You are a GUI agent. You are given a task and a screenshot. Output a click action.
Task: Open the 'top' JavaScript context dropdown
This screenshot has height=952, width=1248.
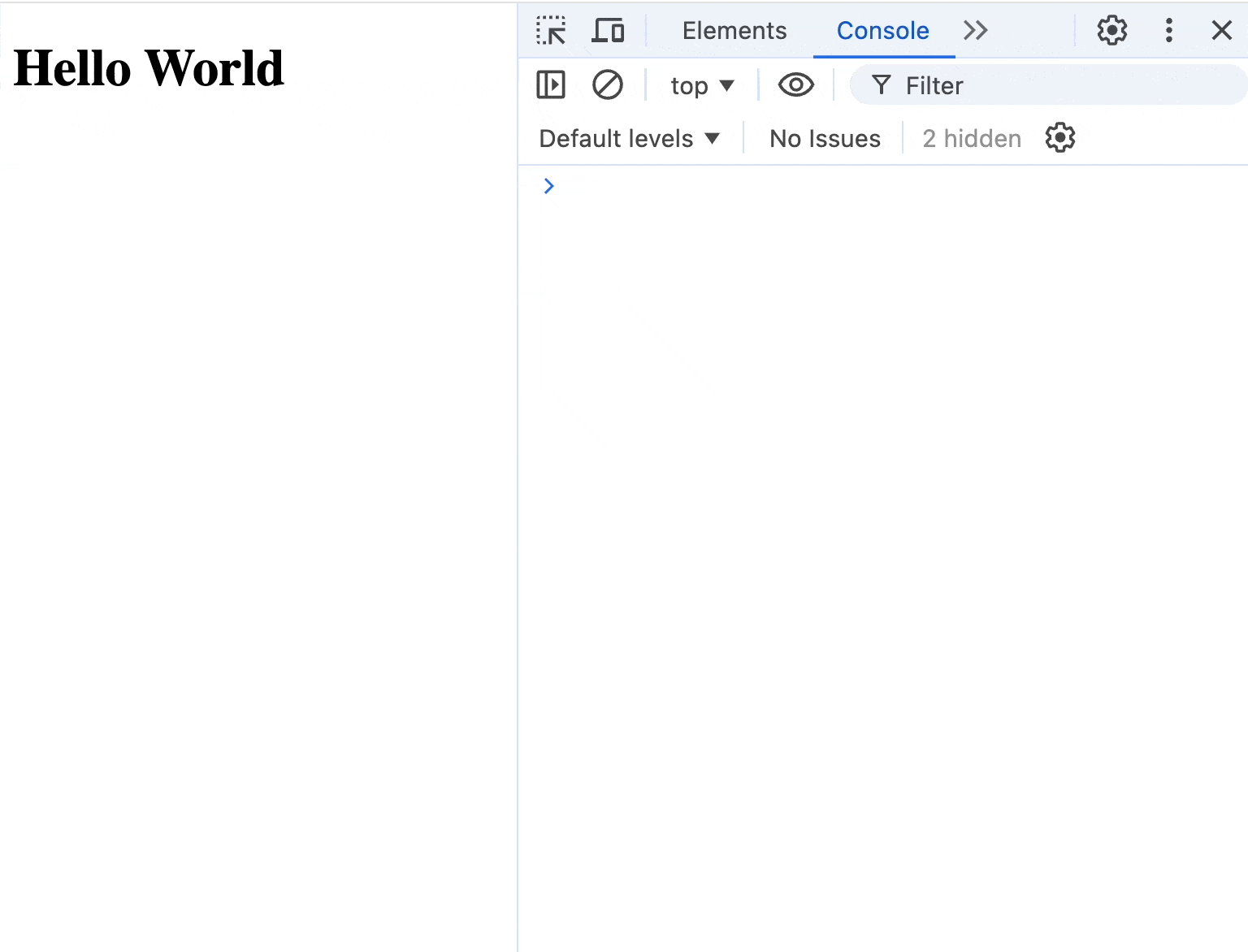[x=702, y=85]
